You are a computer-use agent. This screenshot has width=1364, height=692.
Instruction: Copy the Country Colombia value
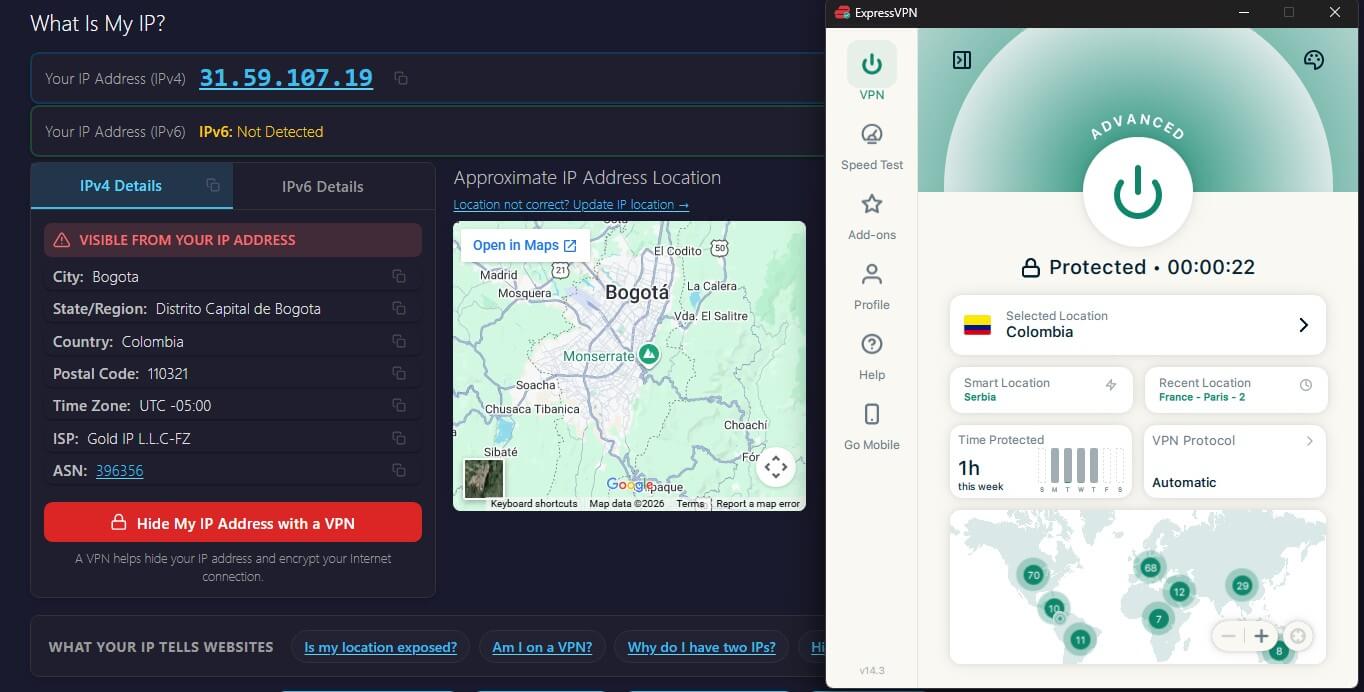point(399,341)
